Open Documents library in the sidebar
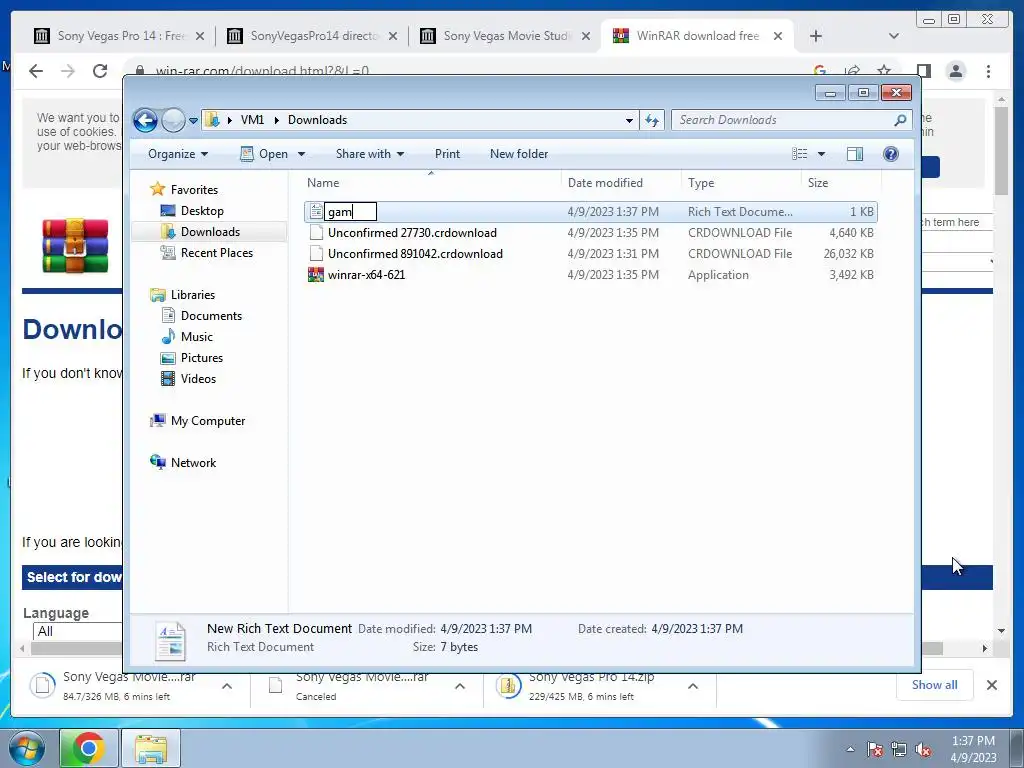The width and height of the screenshot is (1024, 768). tap(211, 316)
